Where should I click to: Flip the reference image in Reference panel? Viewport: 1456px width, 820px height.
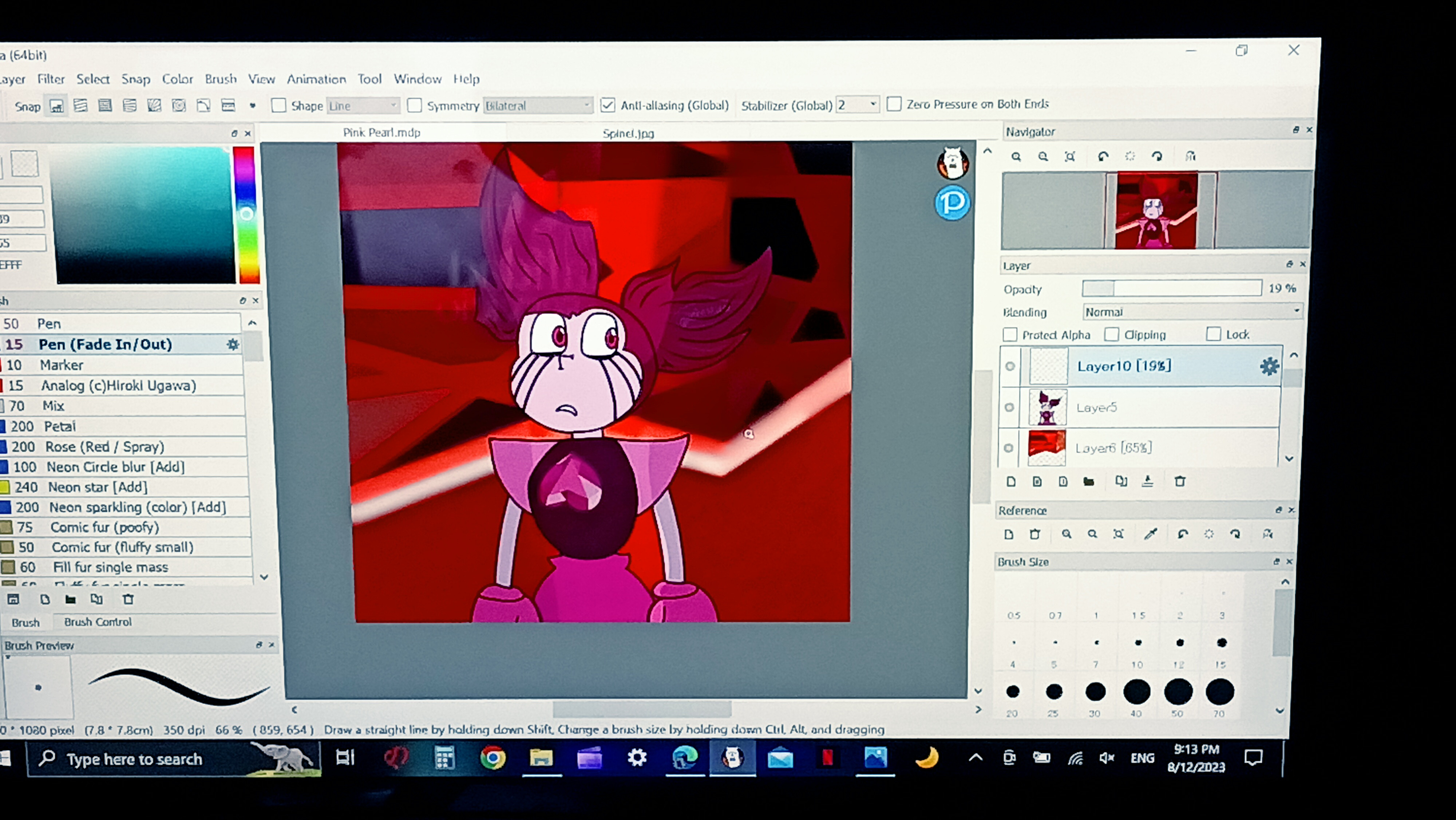pos(1268,534)
